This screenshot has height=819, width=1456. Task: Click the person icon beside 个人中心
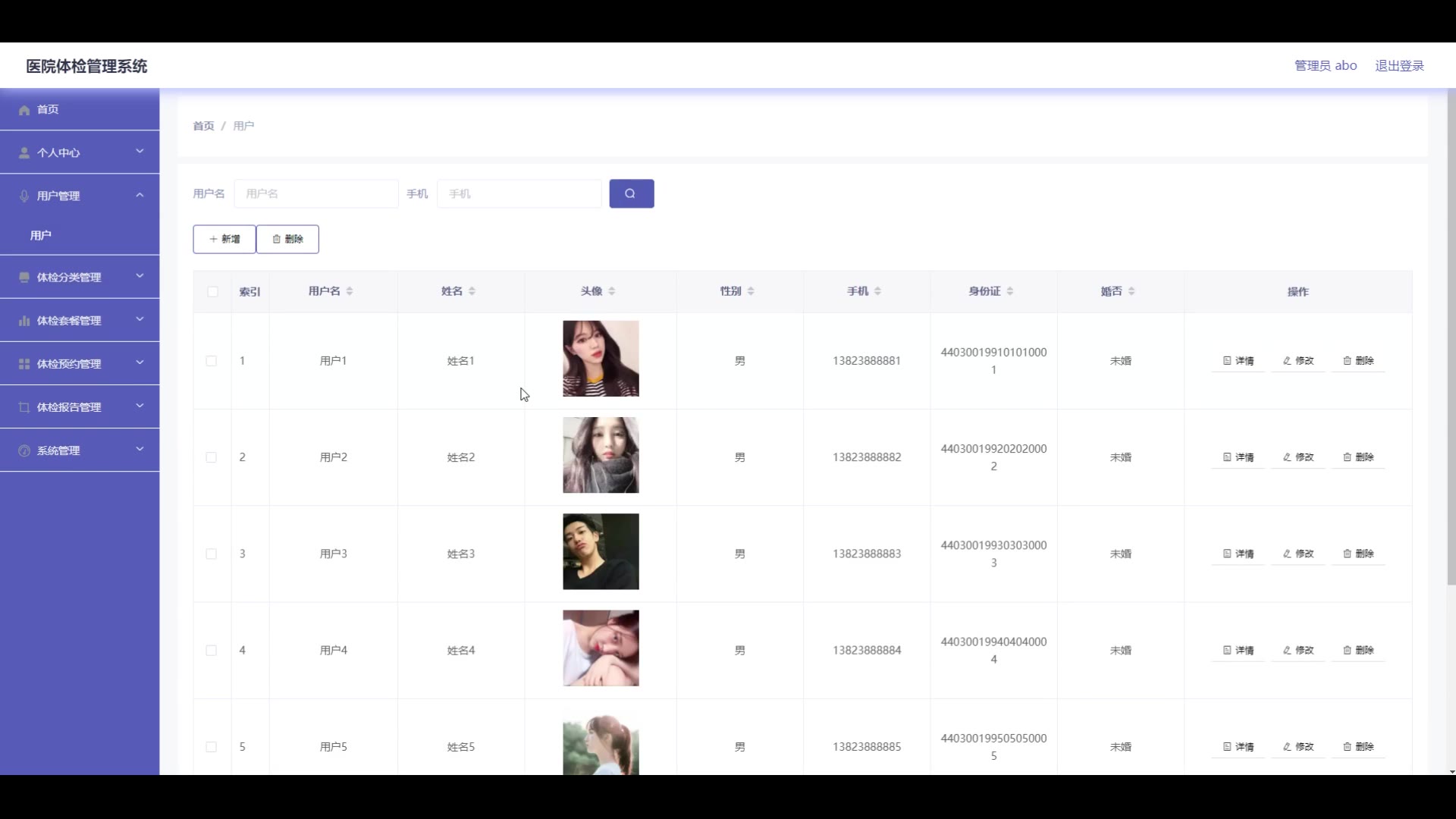pyautogui.click(x=24, y=153)
